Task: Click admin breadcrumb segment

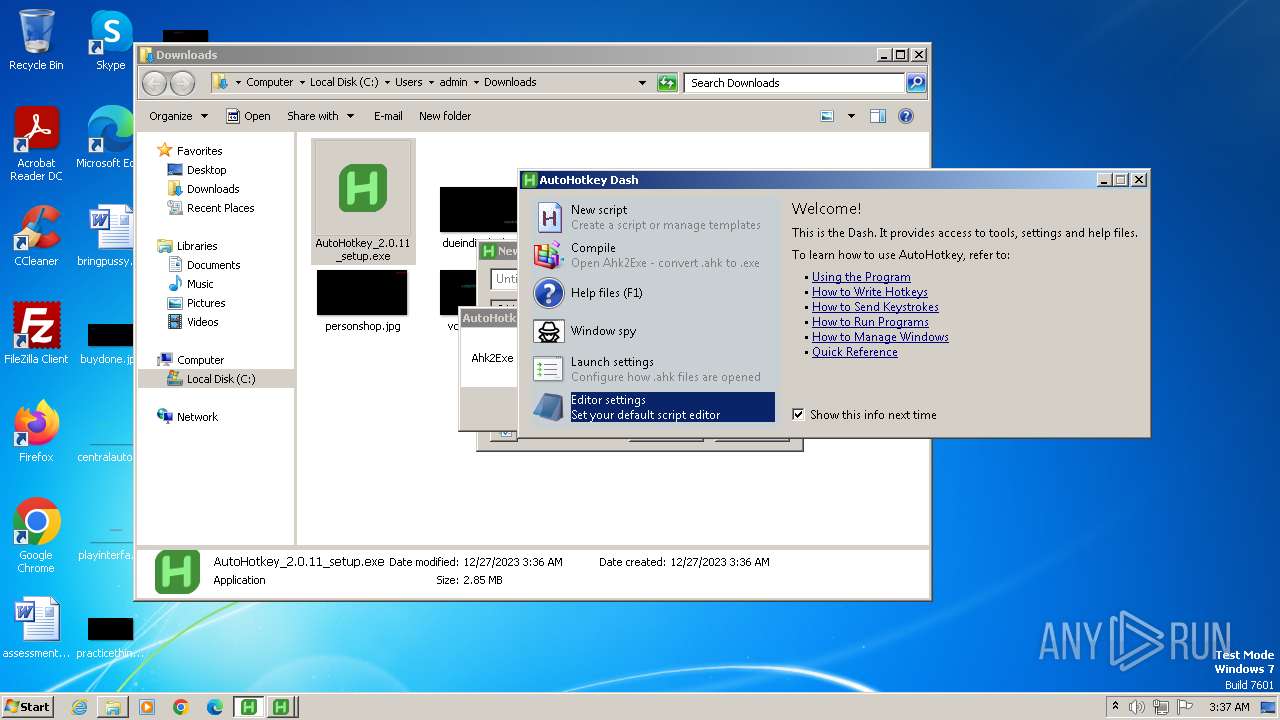Action: click(x=453, y=83)
